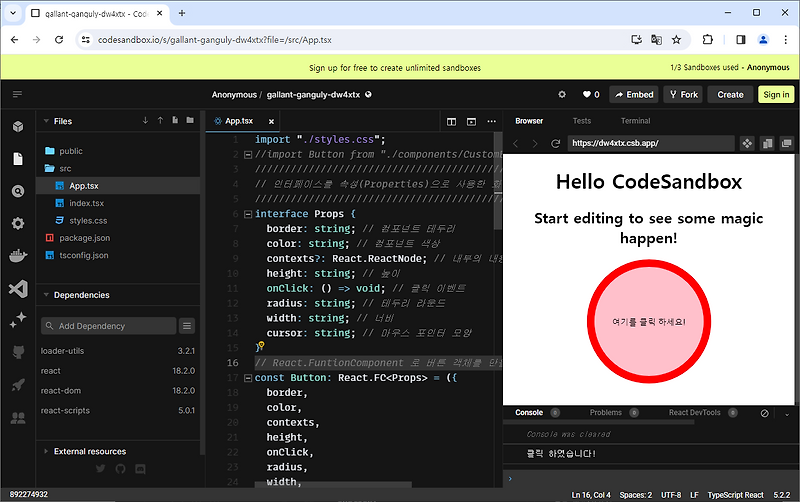Select the Browser tab
Viewport: 800px width, 502px height.
click(x=529, y=121)
